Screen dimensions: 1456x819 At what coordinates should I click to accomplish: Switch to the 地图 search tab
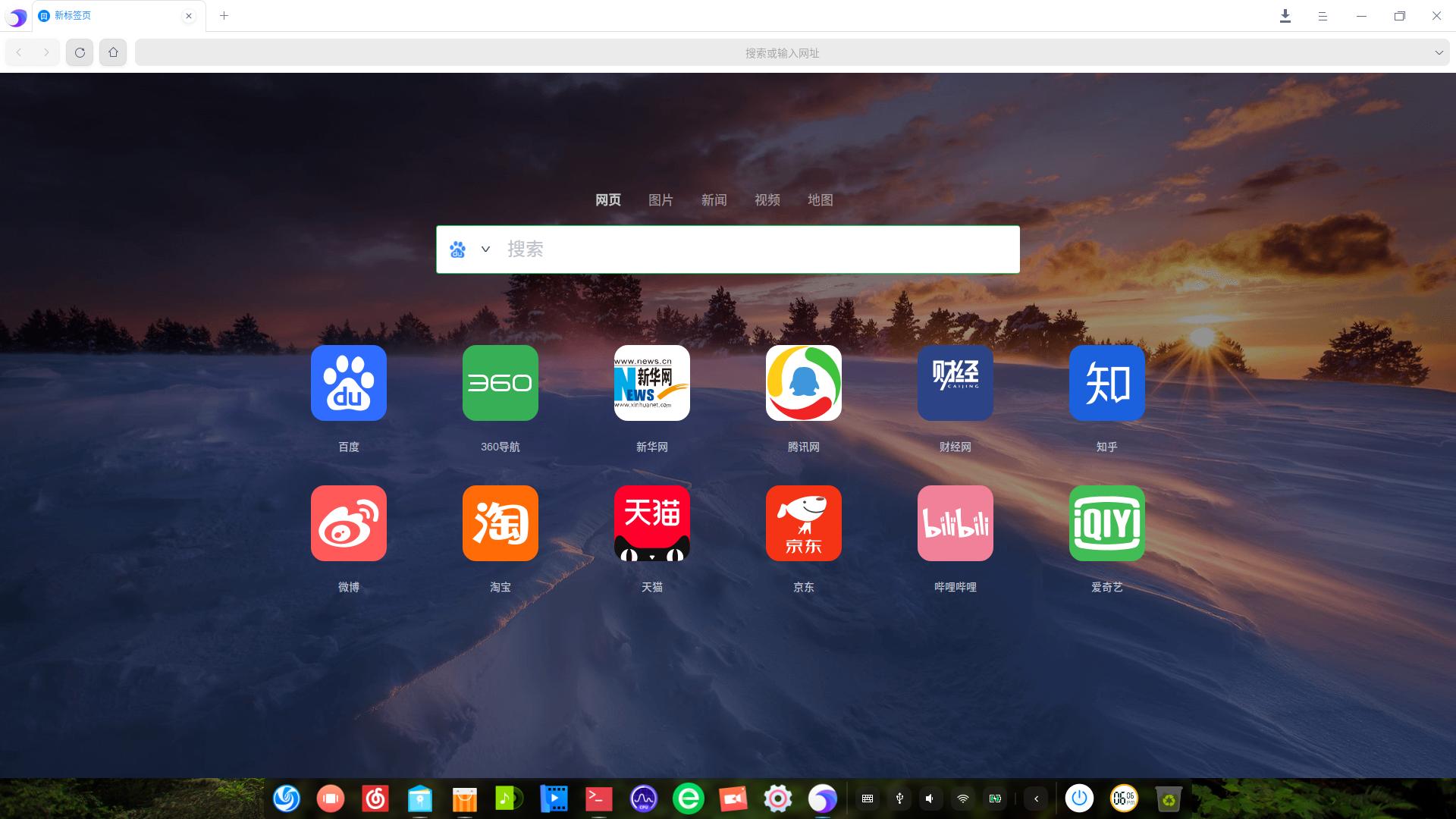click(820, 200)
